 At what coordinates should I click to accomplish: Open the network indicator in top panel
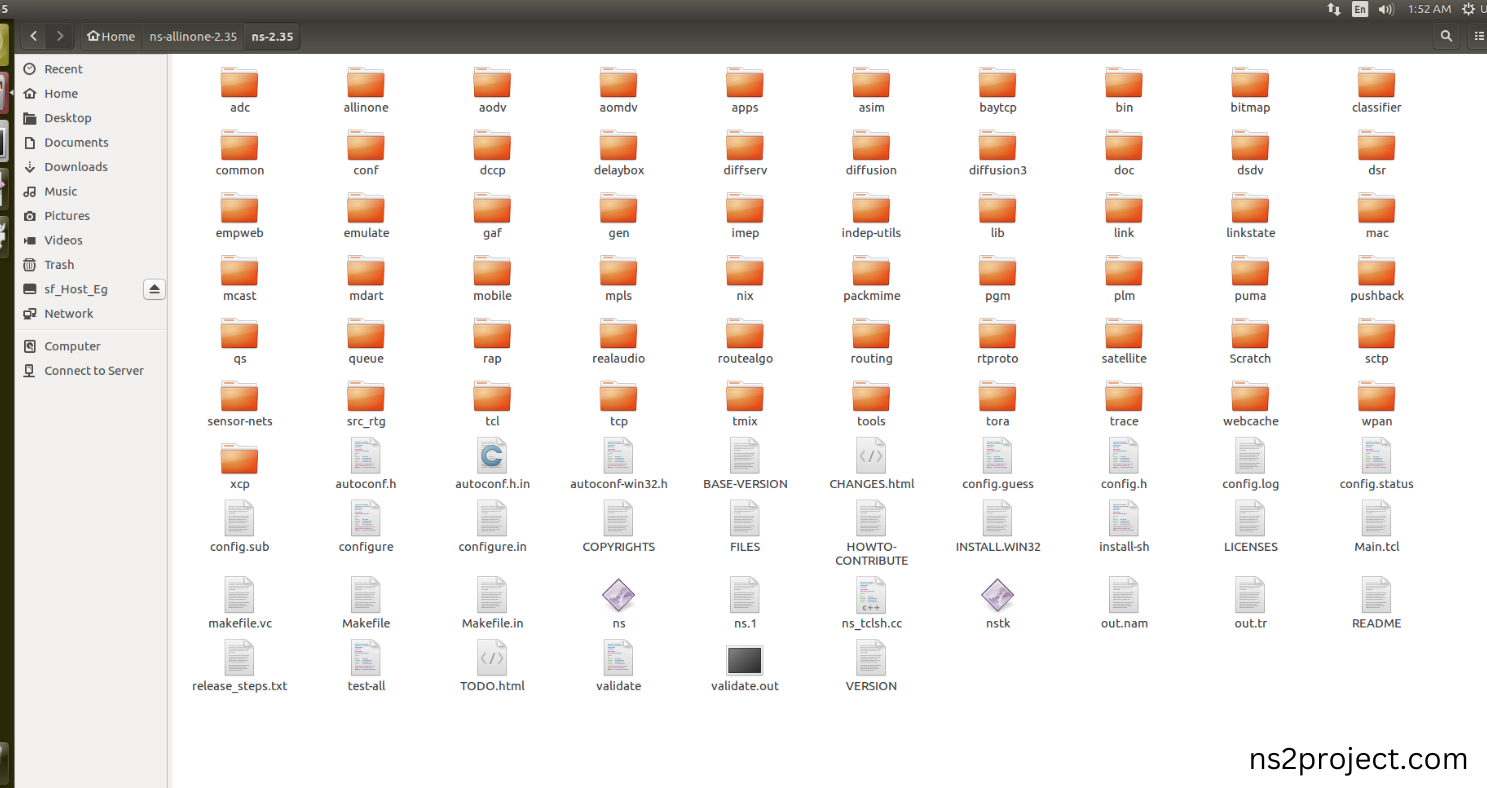[1334, 9]
